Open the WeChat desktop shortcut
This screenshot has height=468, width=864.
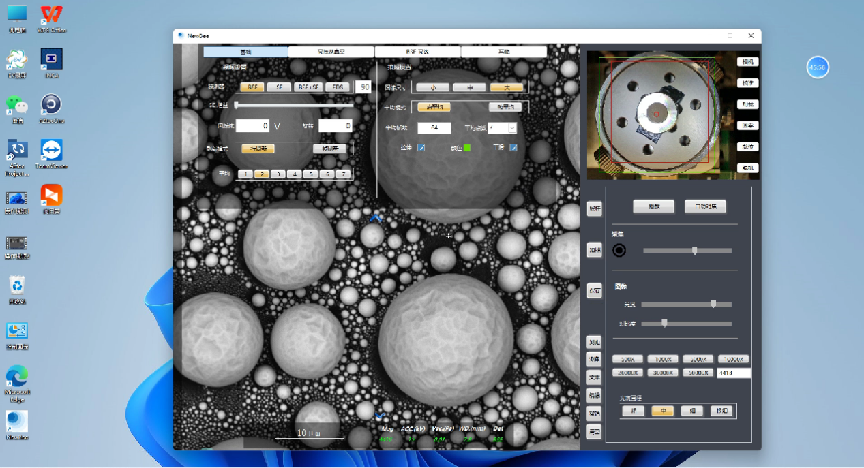coord(17,106)
